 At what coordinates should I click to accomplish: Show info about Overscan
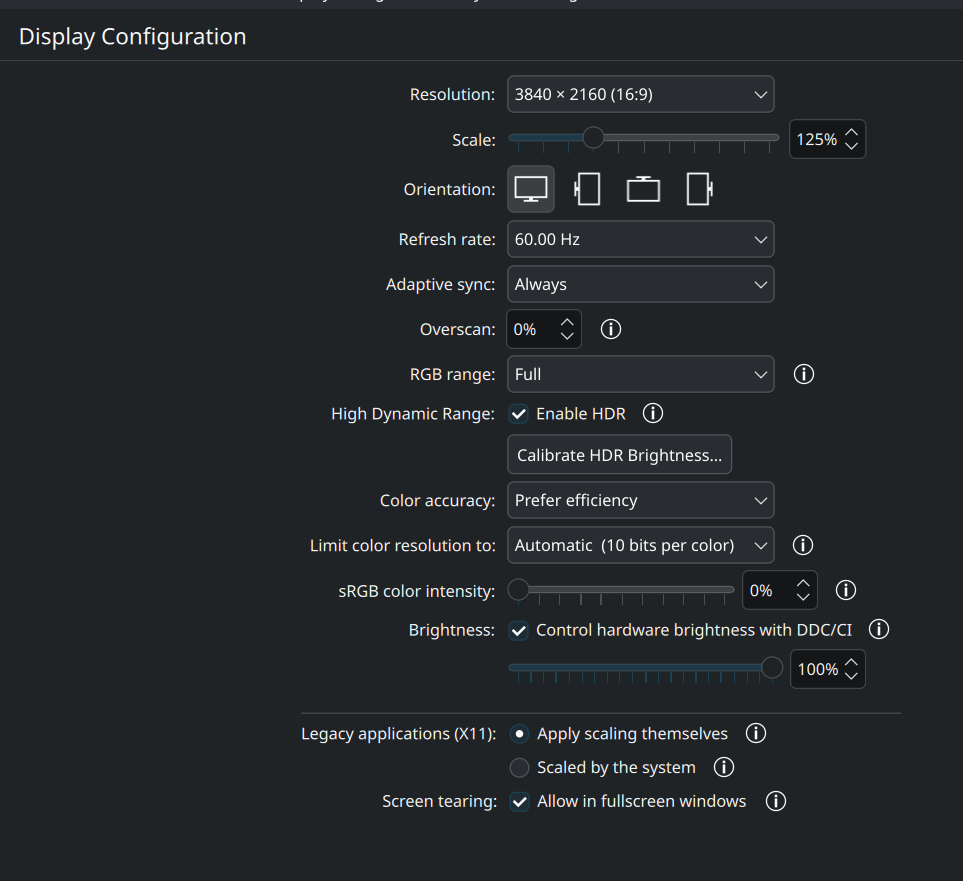(610, 329)
